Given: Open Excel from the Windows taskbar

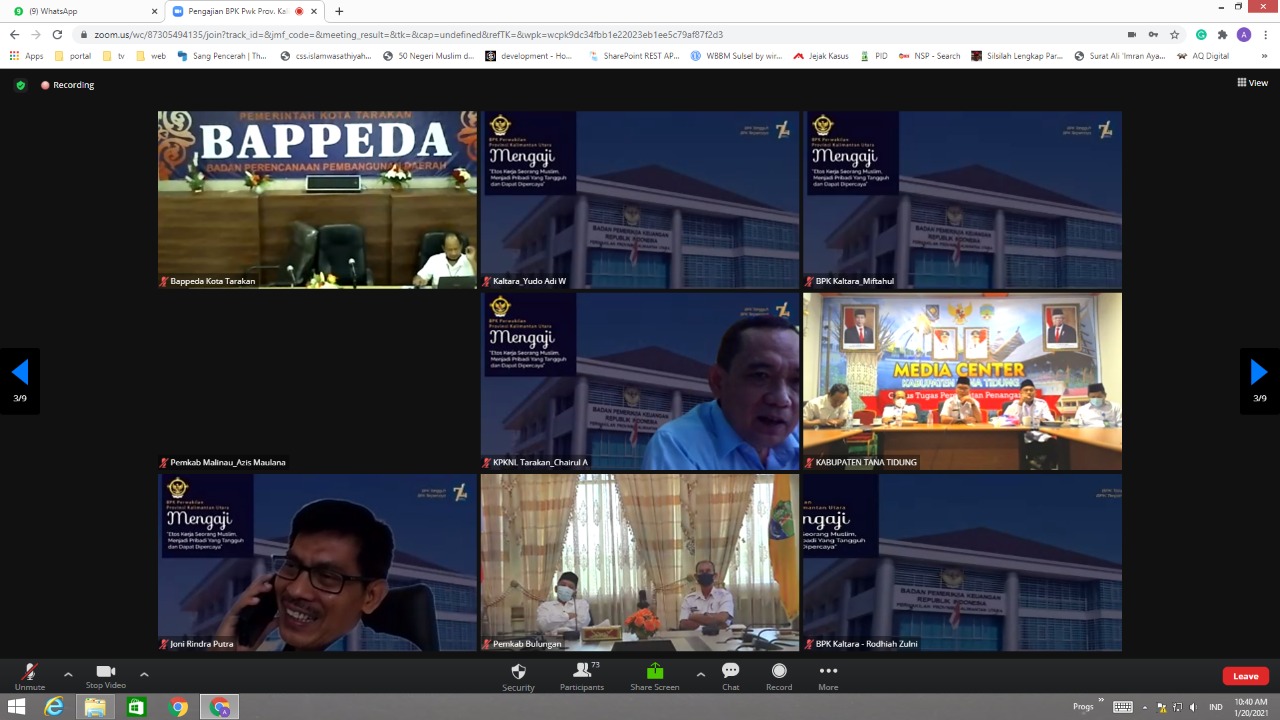Looking at the screenshot, I should pos(136,707).
